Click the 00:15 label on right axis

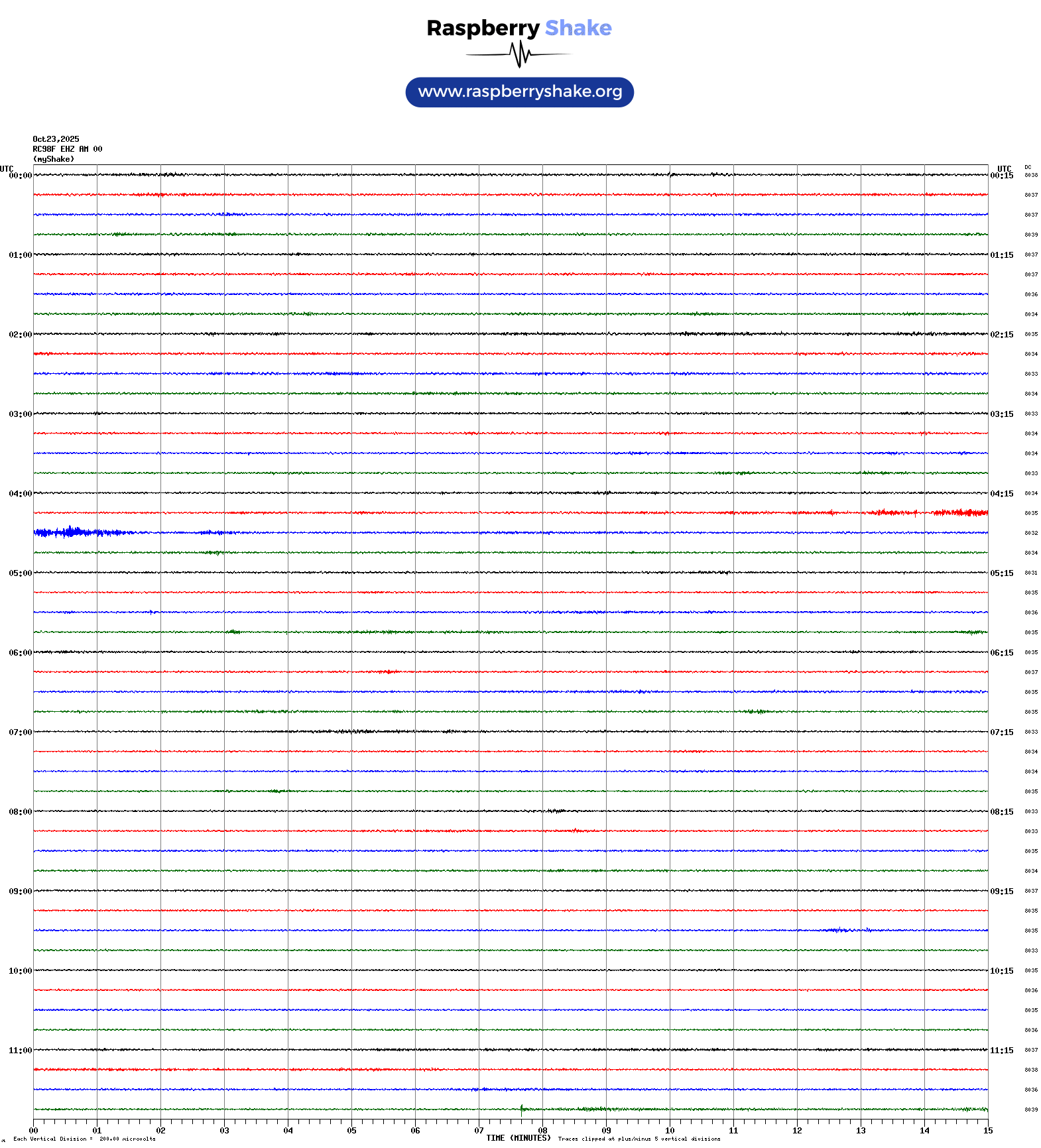[x=1001, y=176]
